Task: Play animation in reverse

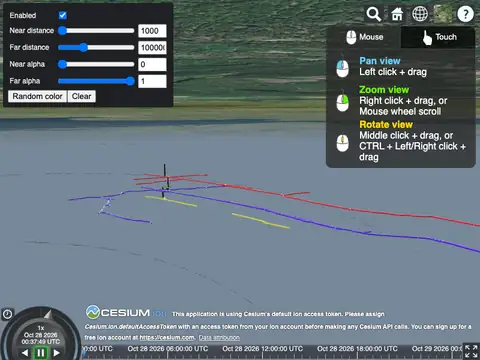Action: [x=25, y=353]
